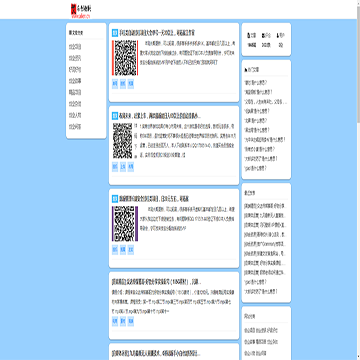Click the middle icon in the stats card
360x360 pixels.
263,35
